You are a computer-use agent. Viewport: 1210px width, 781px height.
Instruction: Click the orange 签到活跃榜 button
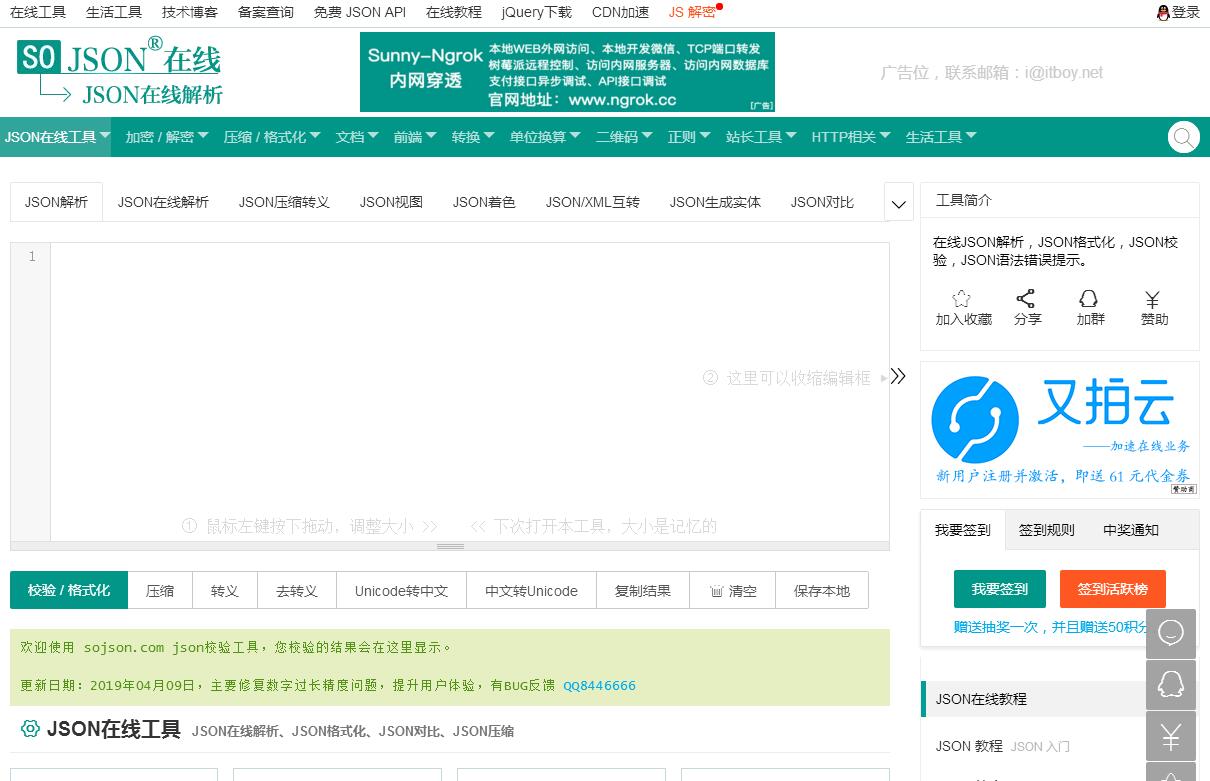(1112, 589)
